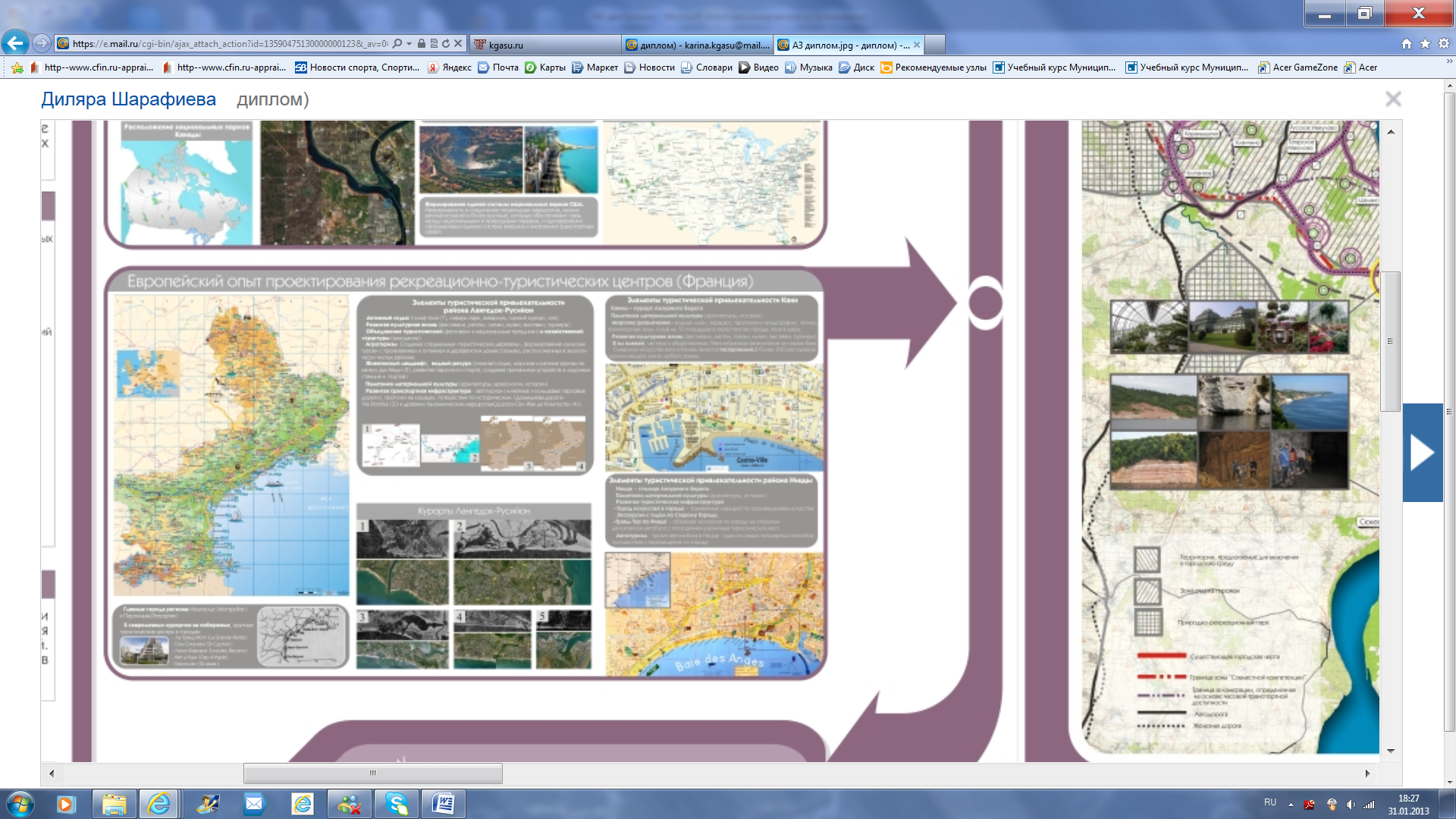
Task: Click the page scrollbar thumb at far right
Action: click(1449, 412)
